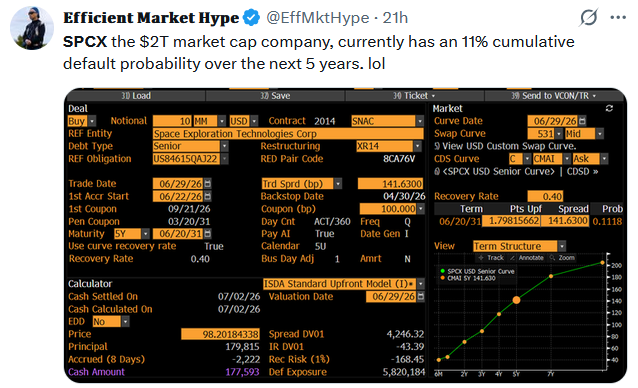The height and width of the screenshot is (388, 638).
Task: Click Annotate on the chart toolbar
Action: [x=527, y=258]
